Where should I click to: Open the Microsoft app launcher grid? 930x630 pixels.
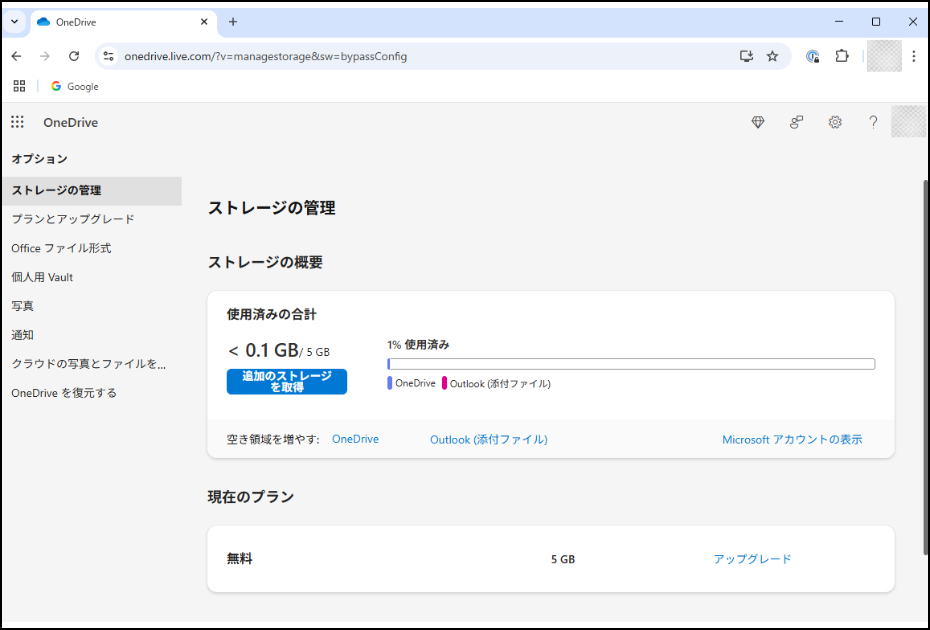(17, 122)
